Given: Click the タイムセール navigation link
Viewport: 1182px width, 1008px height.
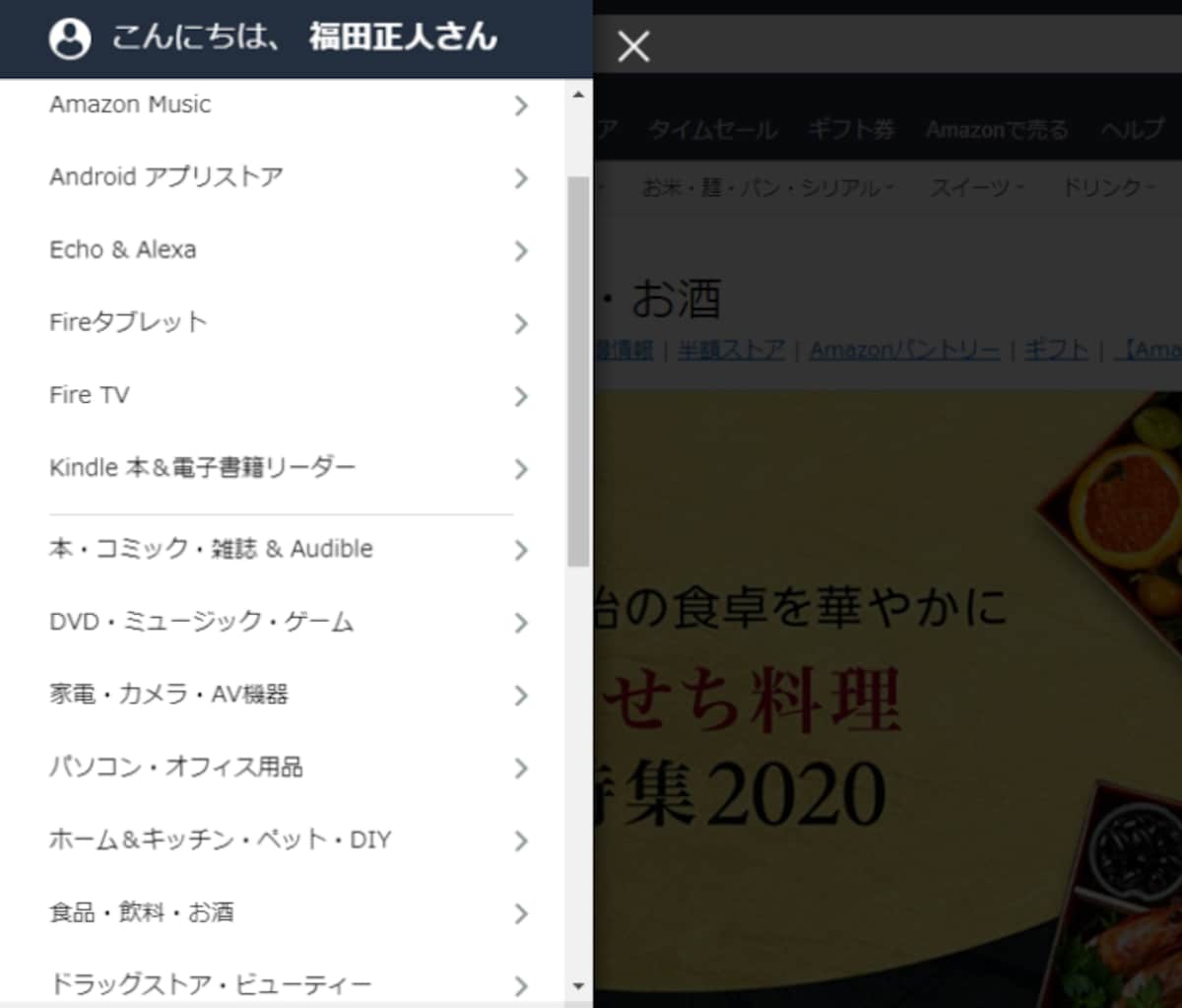Looking at the screenshot, I should (713, 130).
